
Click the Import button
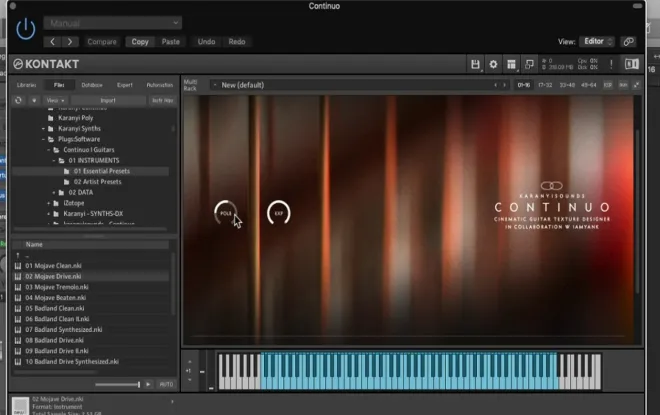pyautogui.click(x=108, y=100)
